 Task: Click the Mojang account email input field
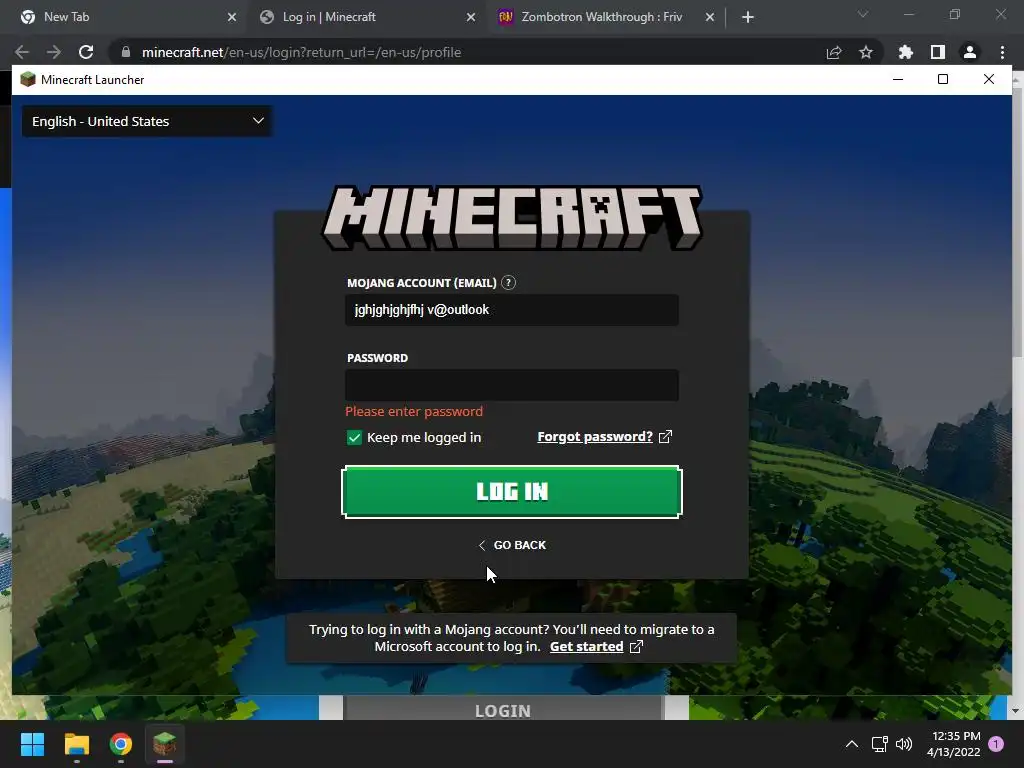[511, 310]
